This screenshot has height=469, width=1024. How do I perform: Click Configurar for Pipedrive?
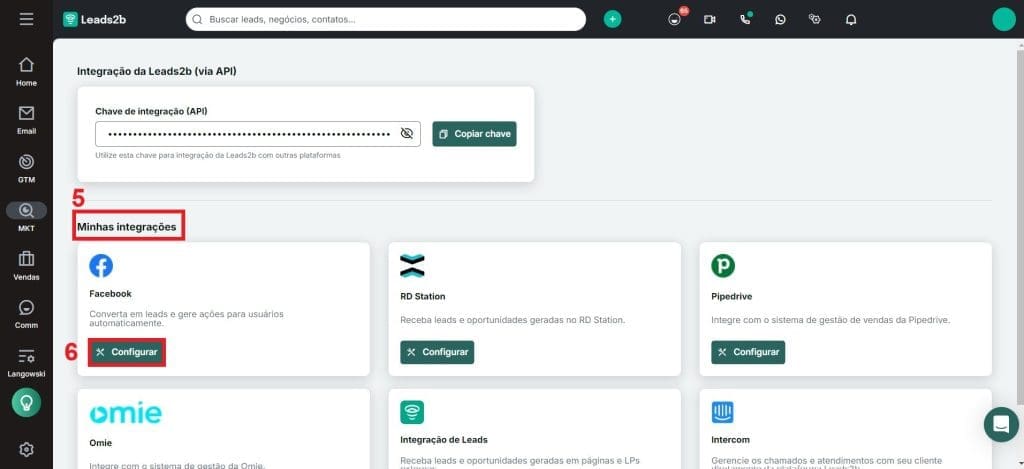pos(748,352)
